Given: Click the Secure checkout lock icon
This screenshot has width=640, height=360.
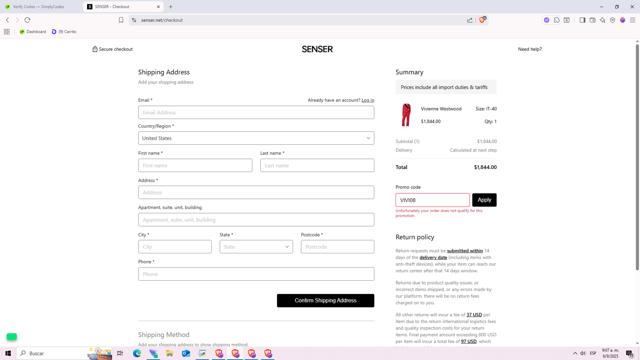Looking at the screenshot, I should coord(95,49).
